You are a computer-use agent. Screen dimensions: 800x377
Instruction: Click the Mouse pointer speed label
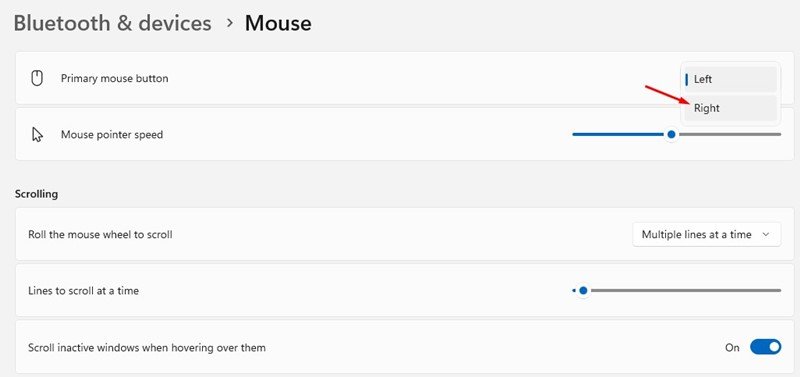coord(112,135)
